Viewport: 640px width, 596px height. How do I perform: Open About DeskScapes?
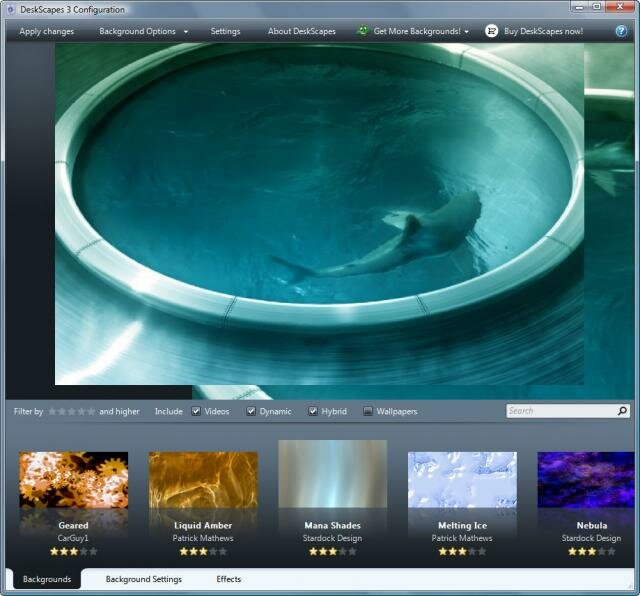[302, 31]
